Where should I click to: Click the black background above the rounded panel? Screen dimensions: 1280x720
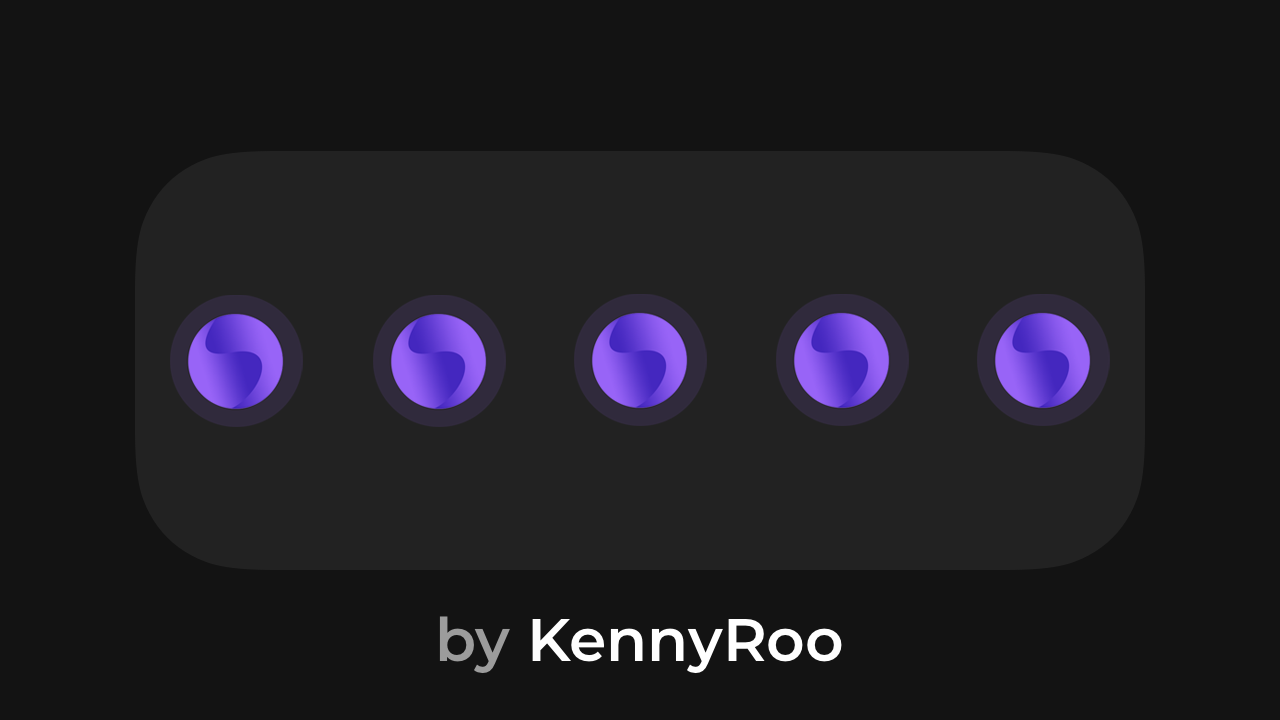pos(640,75)
